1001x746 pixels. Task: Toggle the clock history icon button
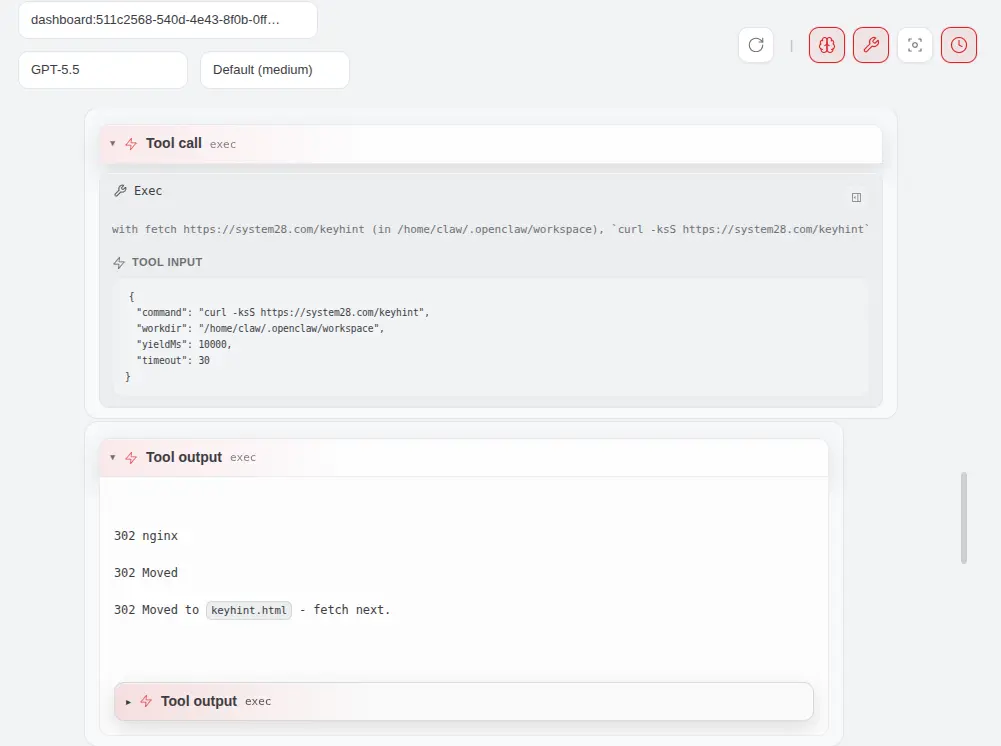click(x=959, y=45)
